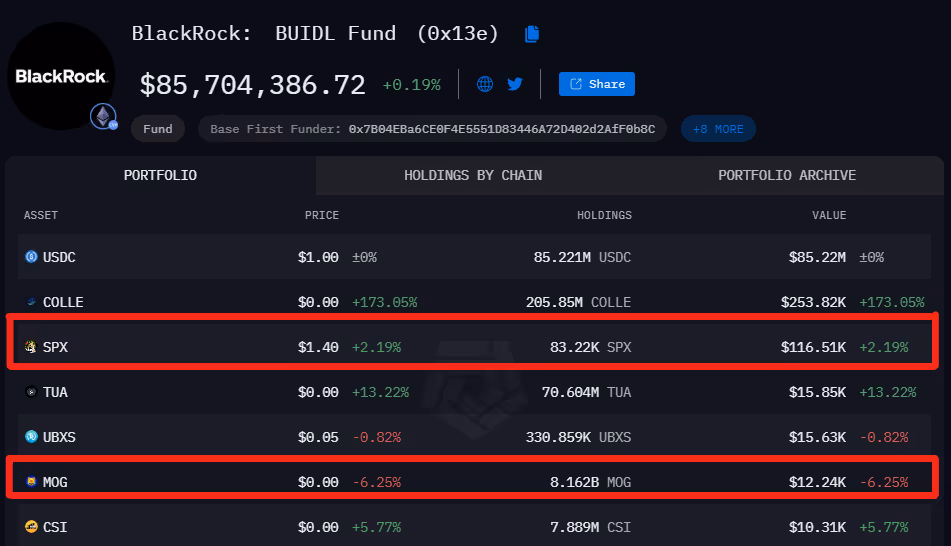Click the Share button
Screen dimensions: 951x546
pyautogui.click(x=597, y=84)
